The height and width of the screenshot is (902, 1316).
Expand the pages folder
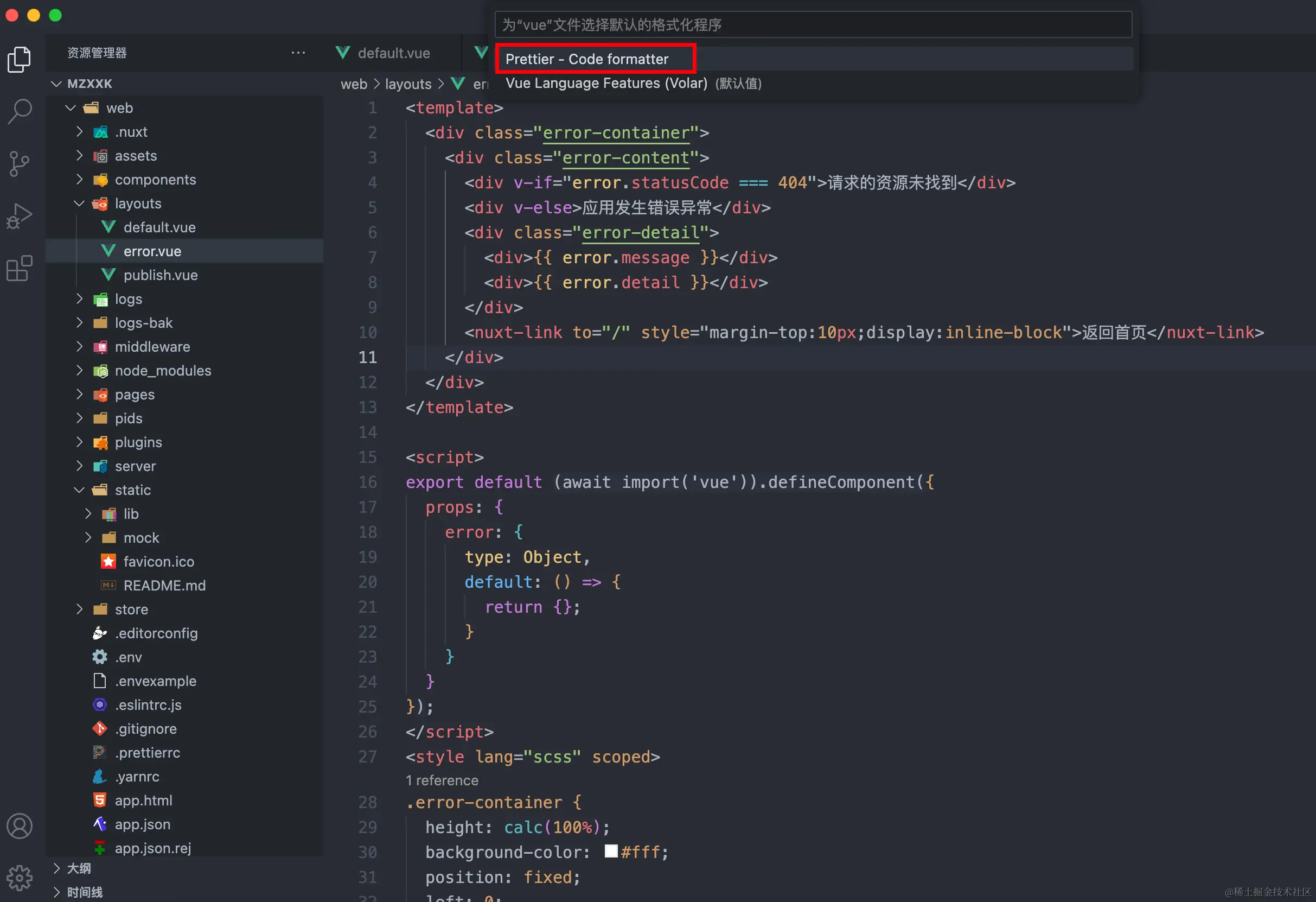coord(79,395)
